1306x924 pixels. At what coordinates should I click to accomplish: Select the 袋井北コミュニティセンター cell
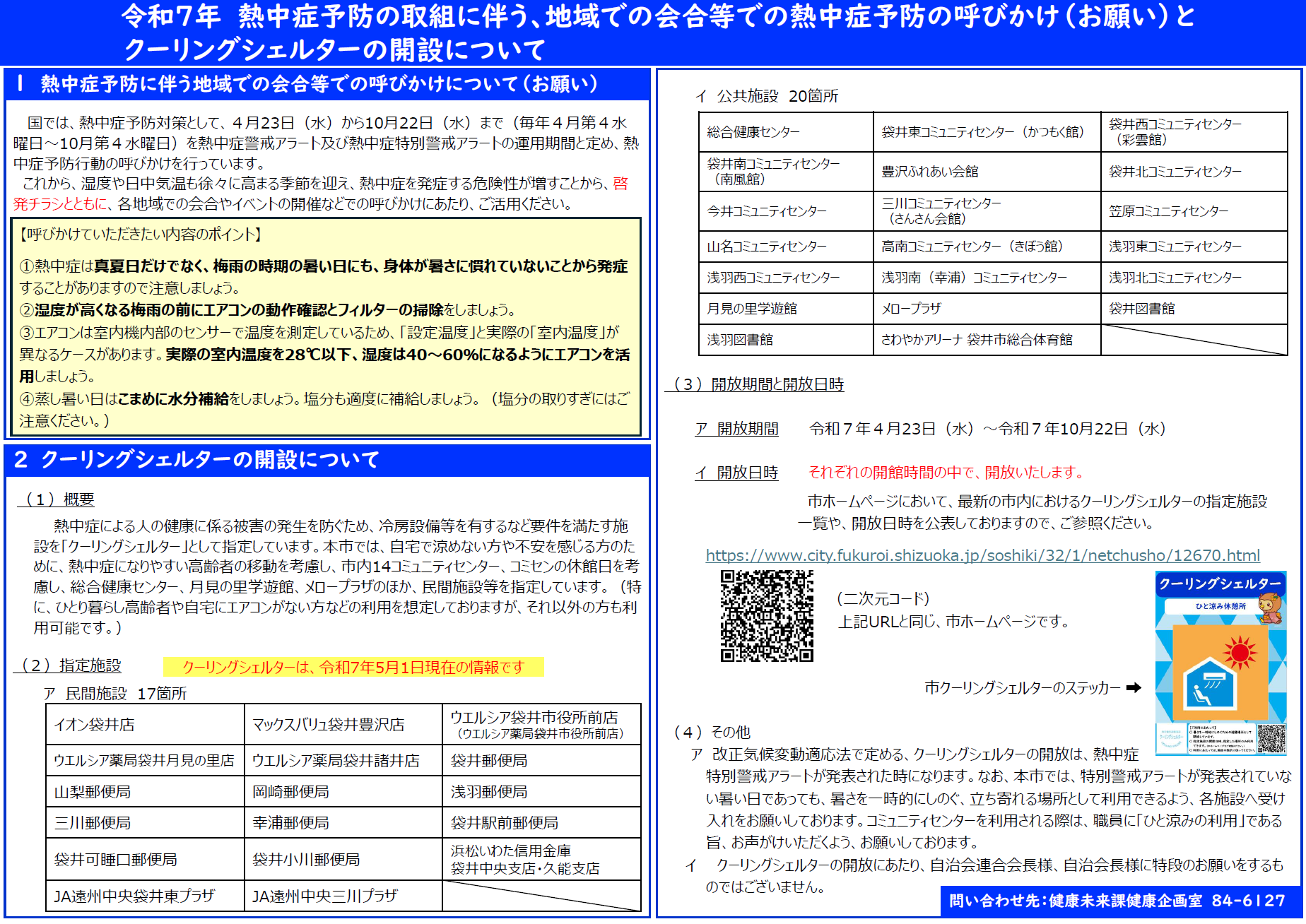click(1194, 171)
